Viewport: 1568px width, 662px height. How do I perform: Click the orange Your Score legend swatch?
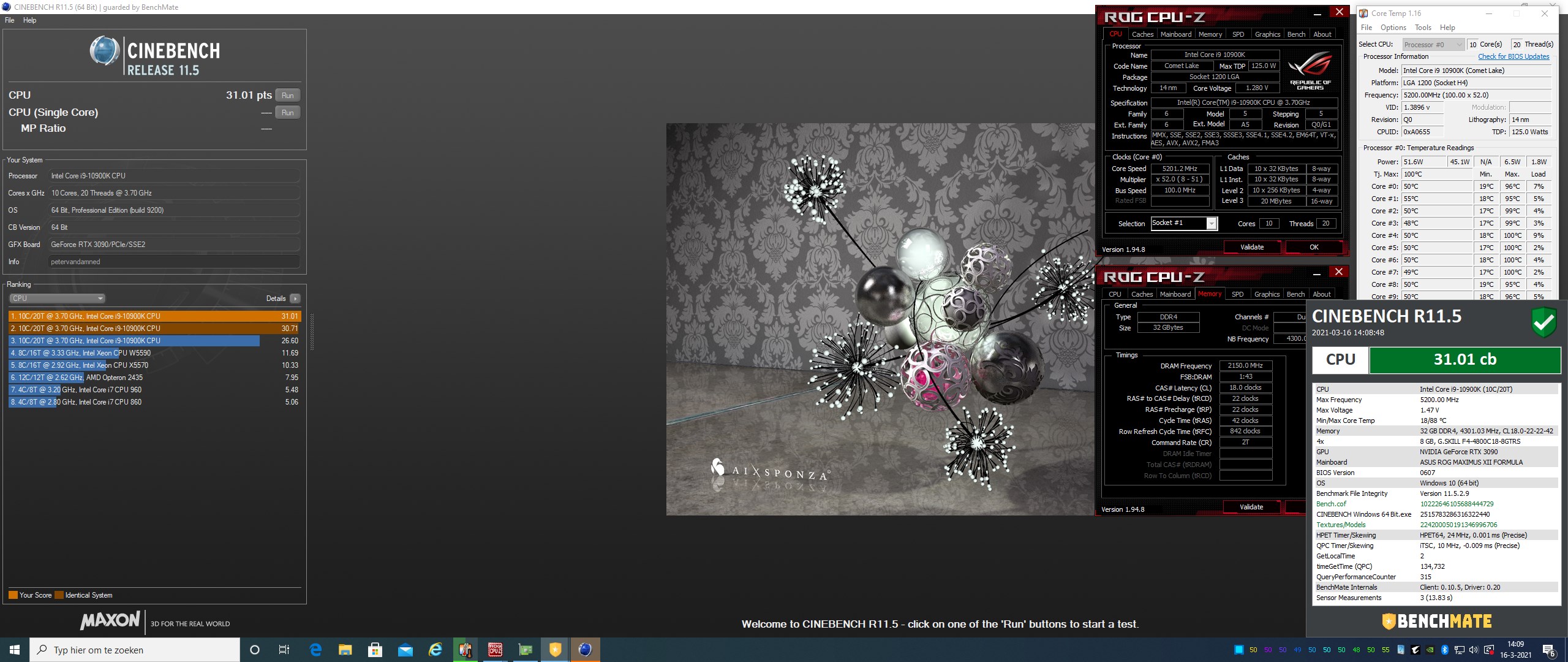tap(13, 595)
